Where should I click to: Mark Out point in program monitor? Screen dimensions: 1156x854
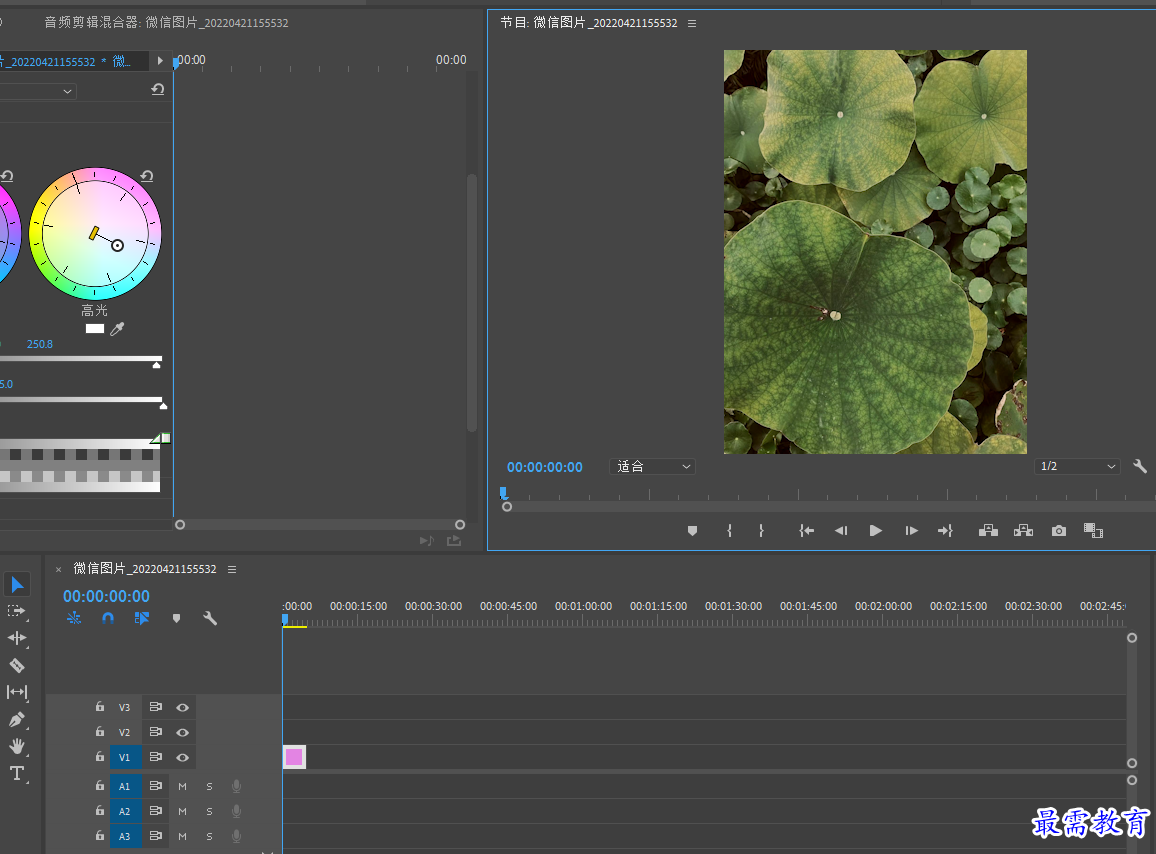[x=762, y=530]
